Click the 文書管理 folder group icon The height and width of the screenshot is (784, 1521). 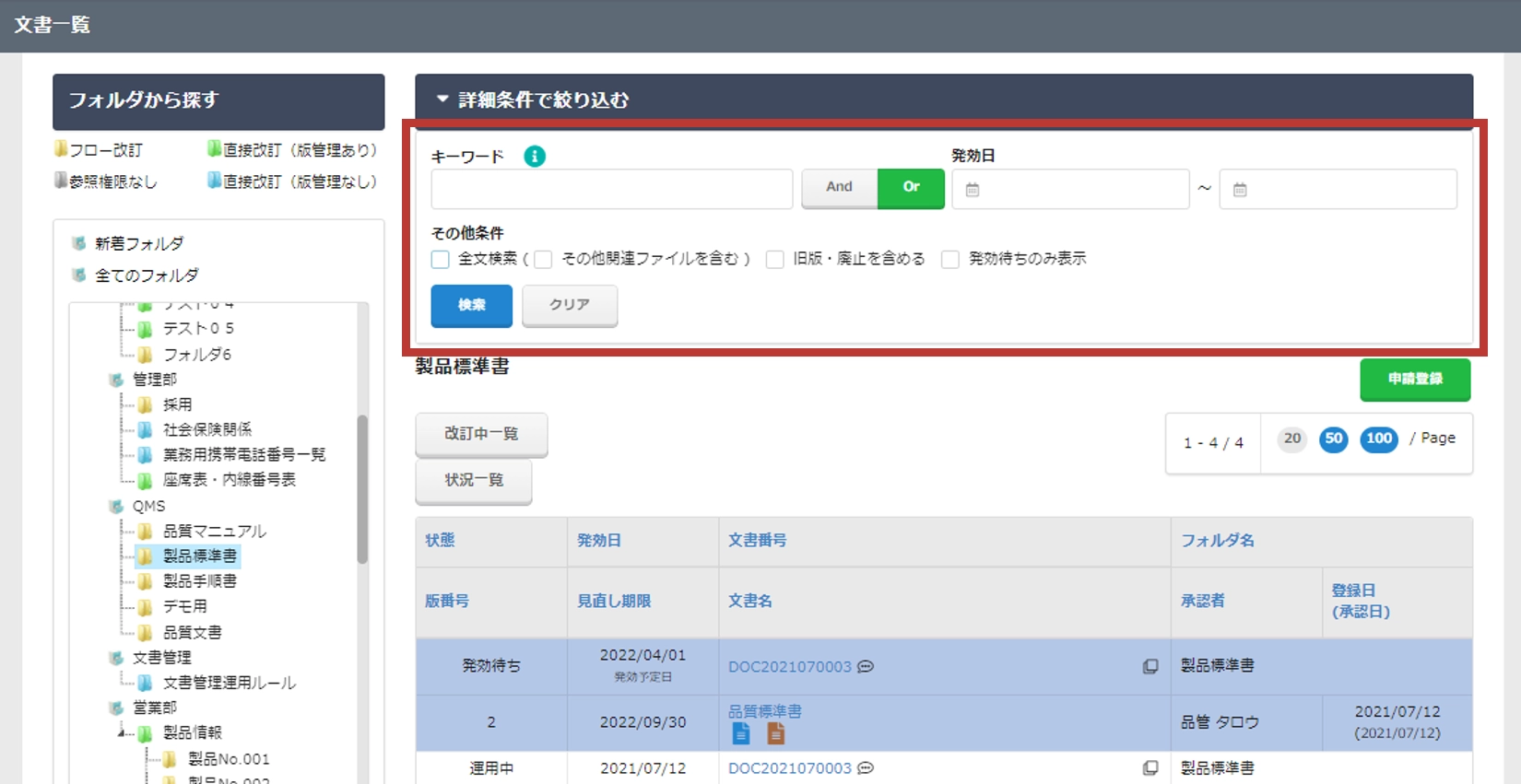click(x=116, y=658)
